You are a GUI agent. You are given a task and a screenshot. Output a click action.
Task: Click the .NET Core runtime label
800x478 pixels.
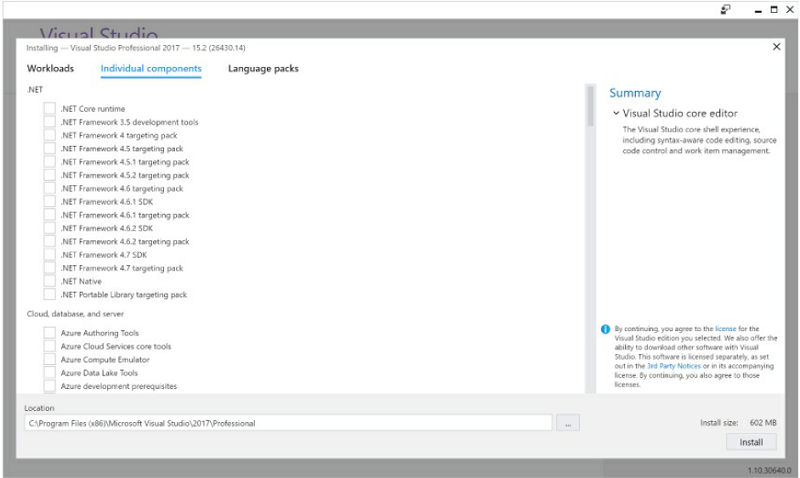[93, 109]
